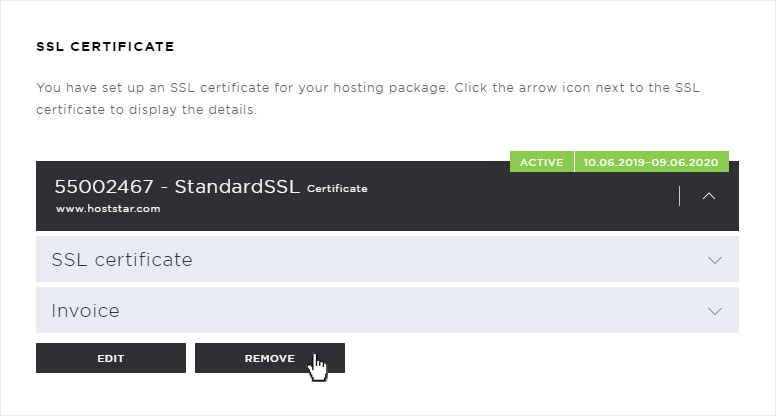Expand the Invoice section chevron
Screen dimensions: 776x416
click(715, 311)
